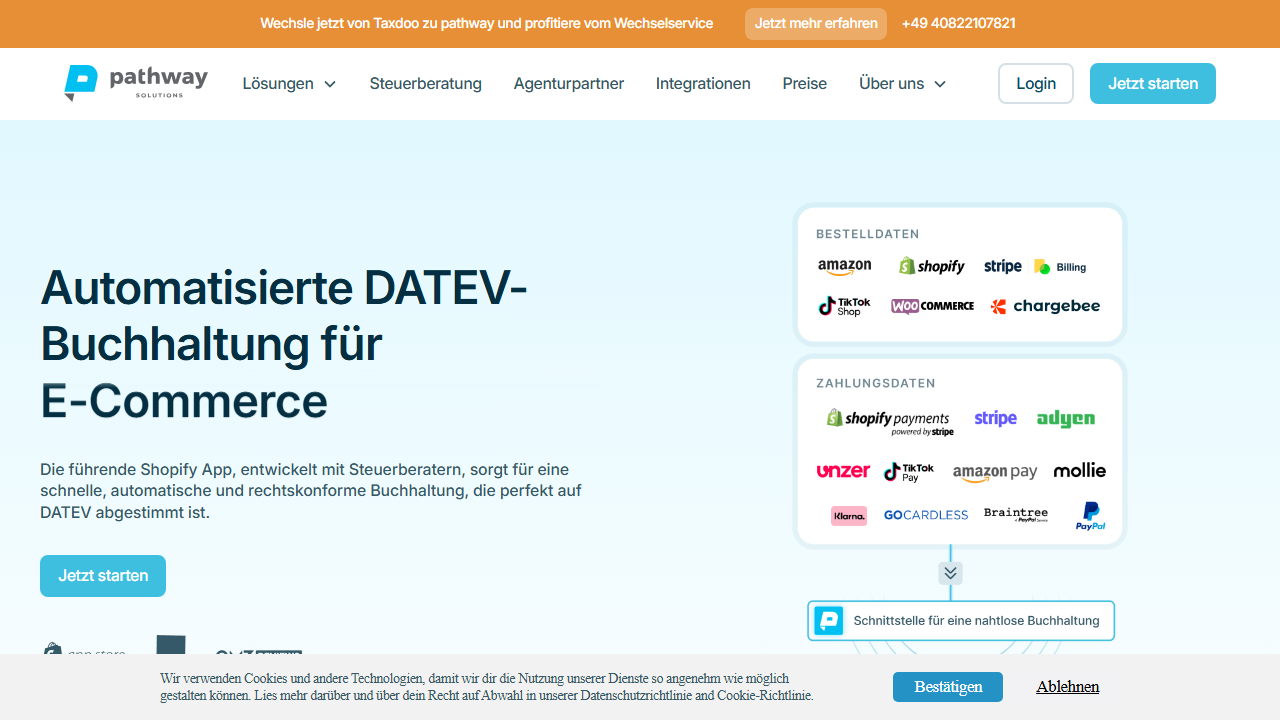
Task: Click the Login button
Action: pos(1036,84)
